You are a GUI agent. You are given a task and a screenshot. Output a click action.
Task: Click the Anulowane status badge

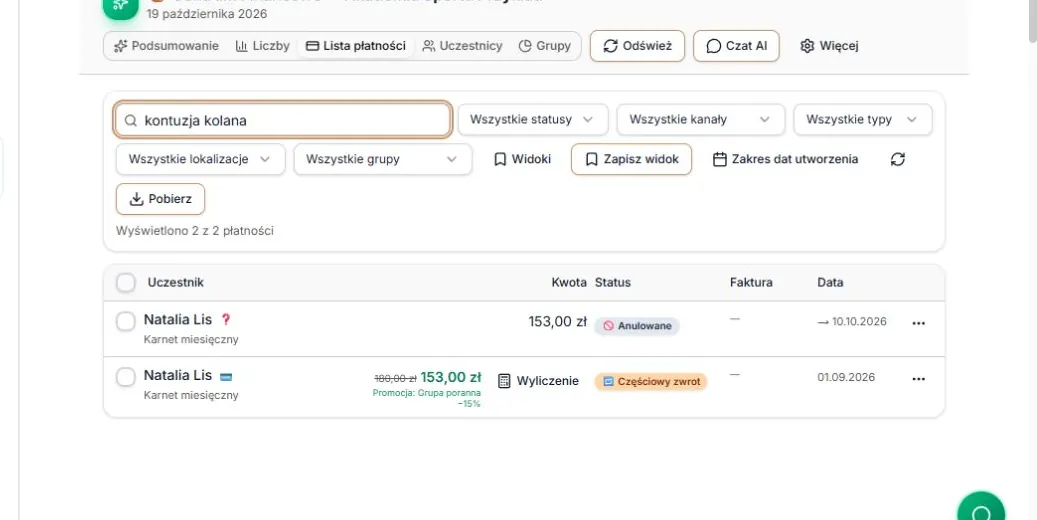click(637, 325)
